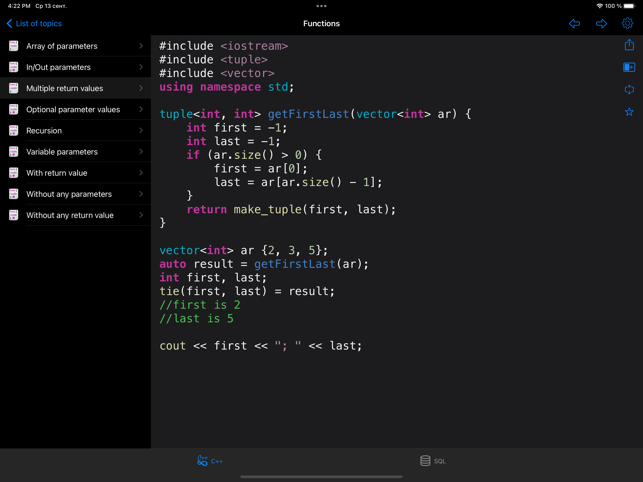Click the In/Out parameters document icon
Viewport: 643px width, 482px height.
coord(14,67)
